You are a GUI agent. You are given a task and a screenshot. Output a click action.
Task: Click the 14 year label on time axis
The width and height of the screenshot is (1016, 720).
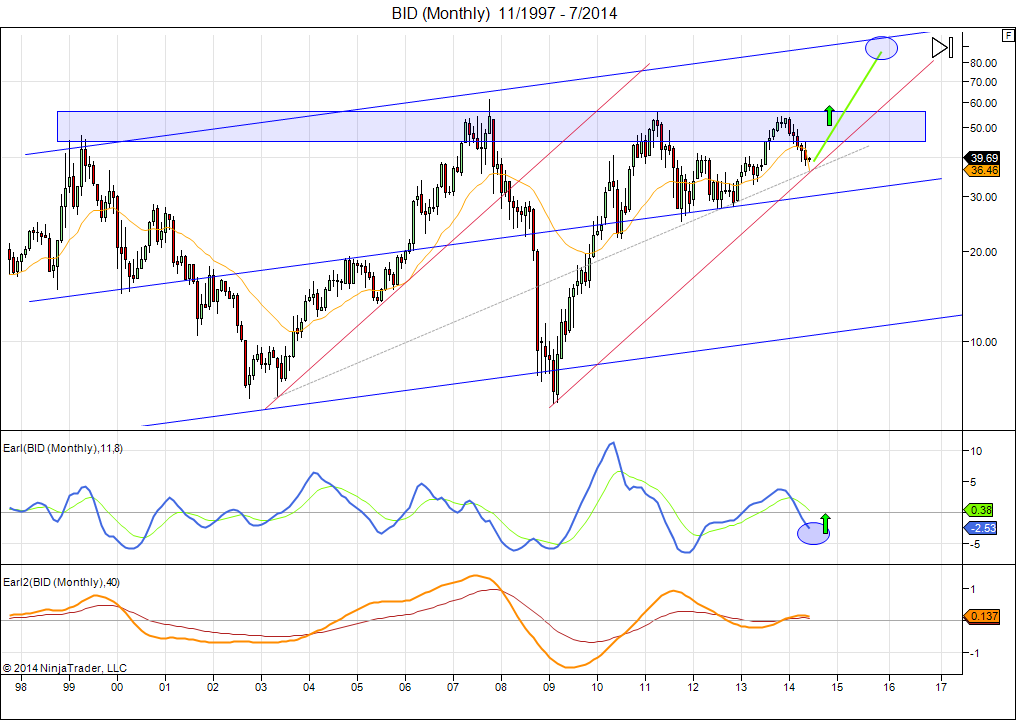tap(789, 688)
